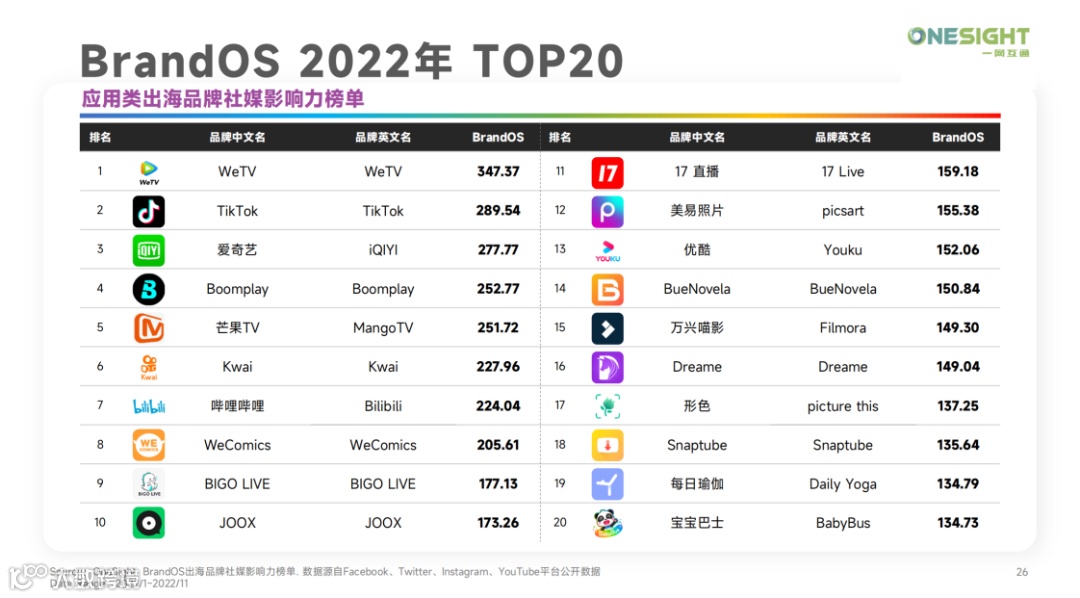Select the score 173.26

point(498,523)
